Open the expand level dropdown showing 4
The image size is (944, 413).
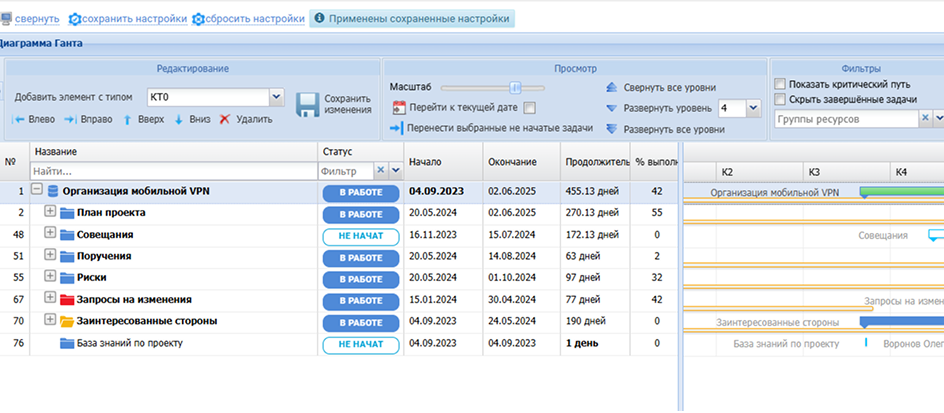coord(753,108)
